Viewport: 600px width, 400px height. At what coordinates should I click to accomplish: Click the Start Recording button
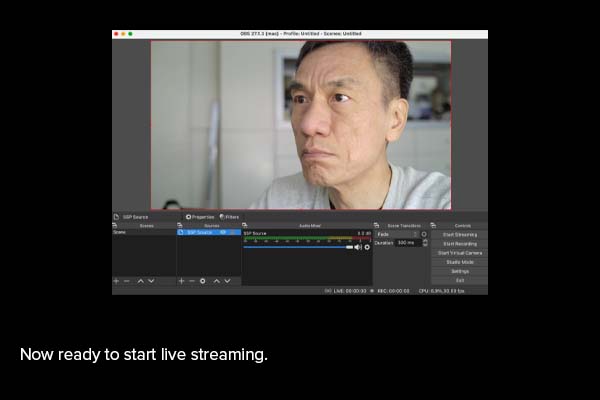pos(459,243)
